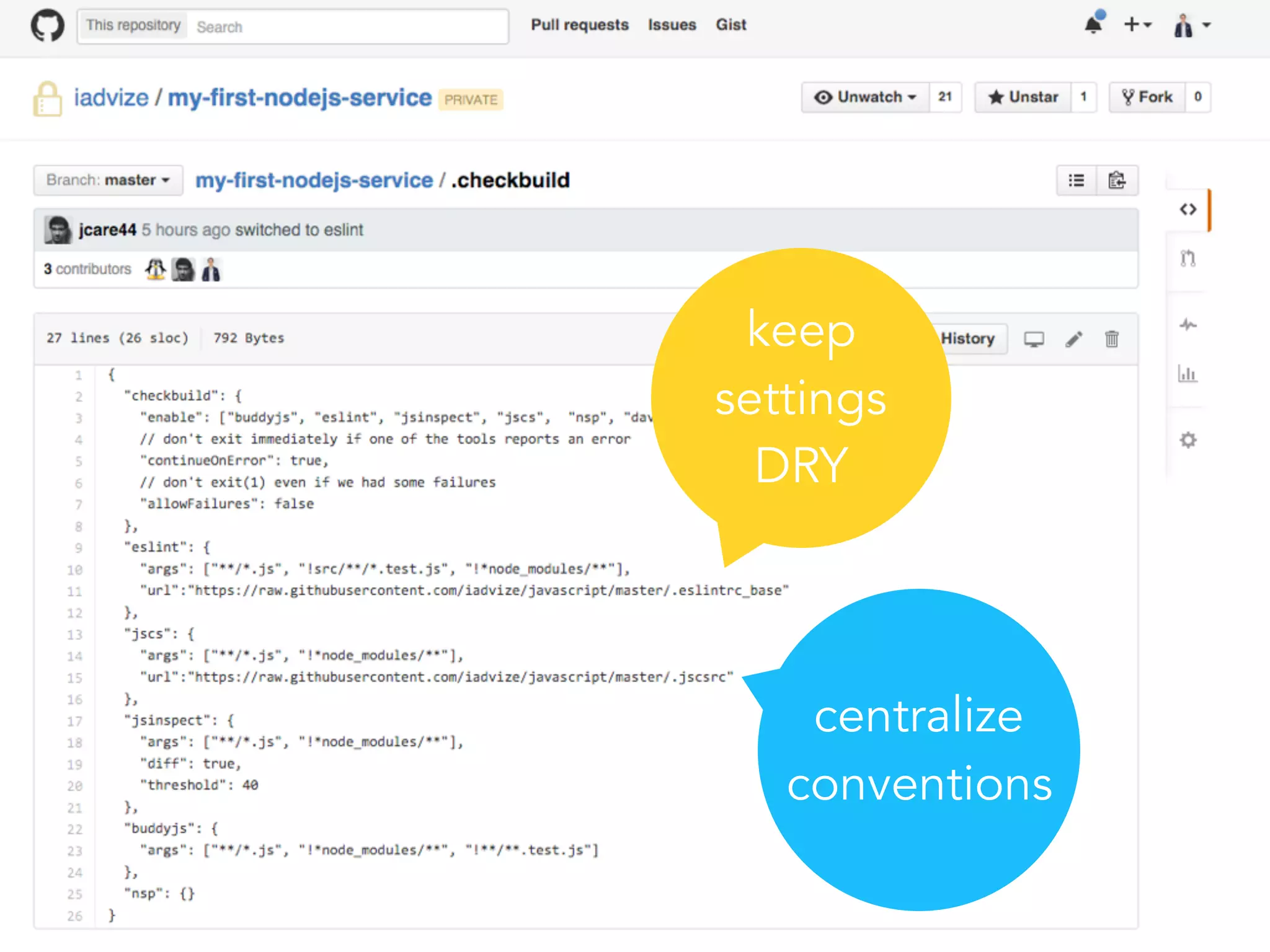Click the "nsp": {} line
1270x952 pixels.
coord(159,894)
